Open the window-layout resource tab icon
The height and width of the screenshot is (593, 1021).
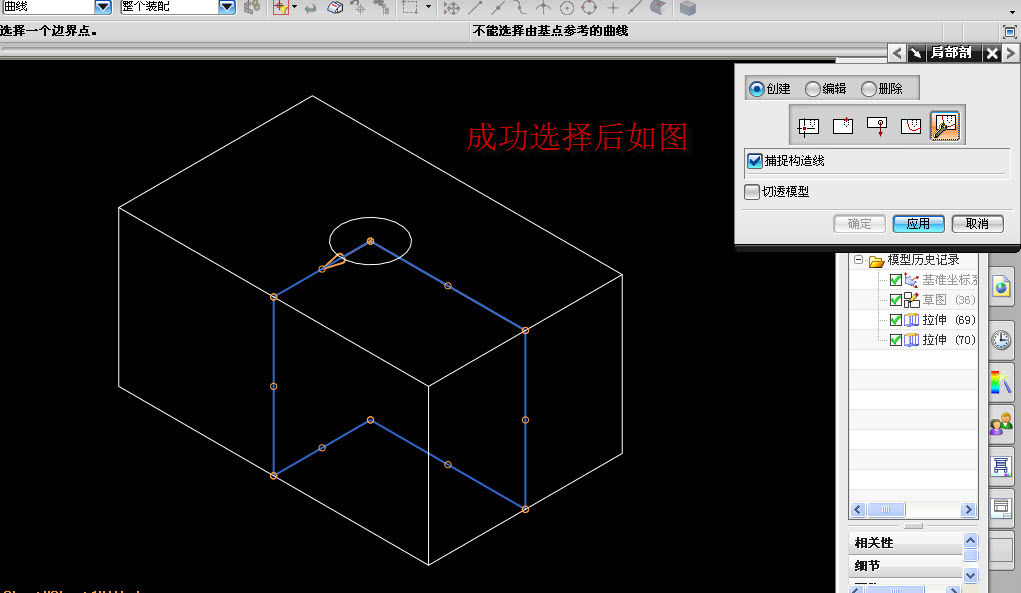[1001, 507]
